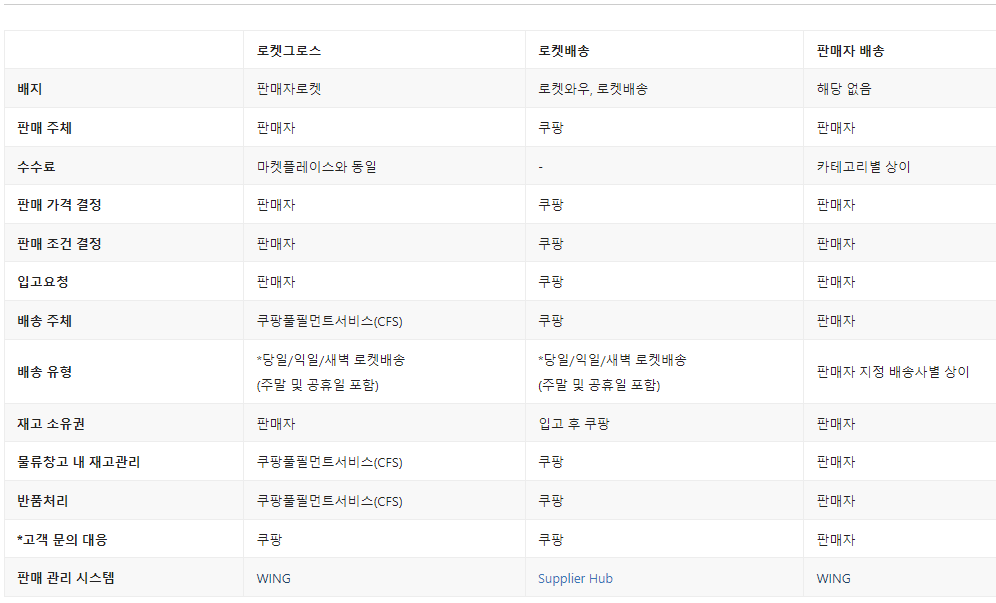The width and height of the screenshot is (996, 603).
Task: Click the 판매자 배송 column header
Action: [x=851, y=51]
